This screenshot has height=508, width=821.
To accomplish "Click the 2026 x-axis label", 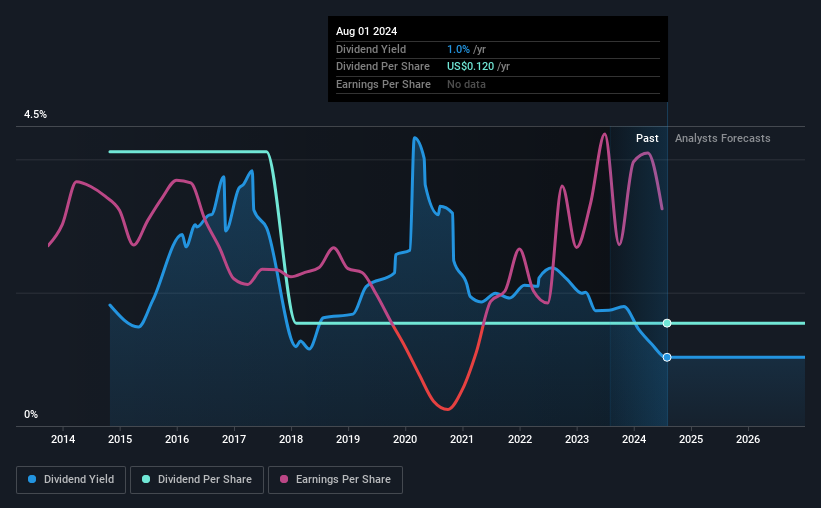I will (748, 439).
